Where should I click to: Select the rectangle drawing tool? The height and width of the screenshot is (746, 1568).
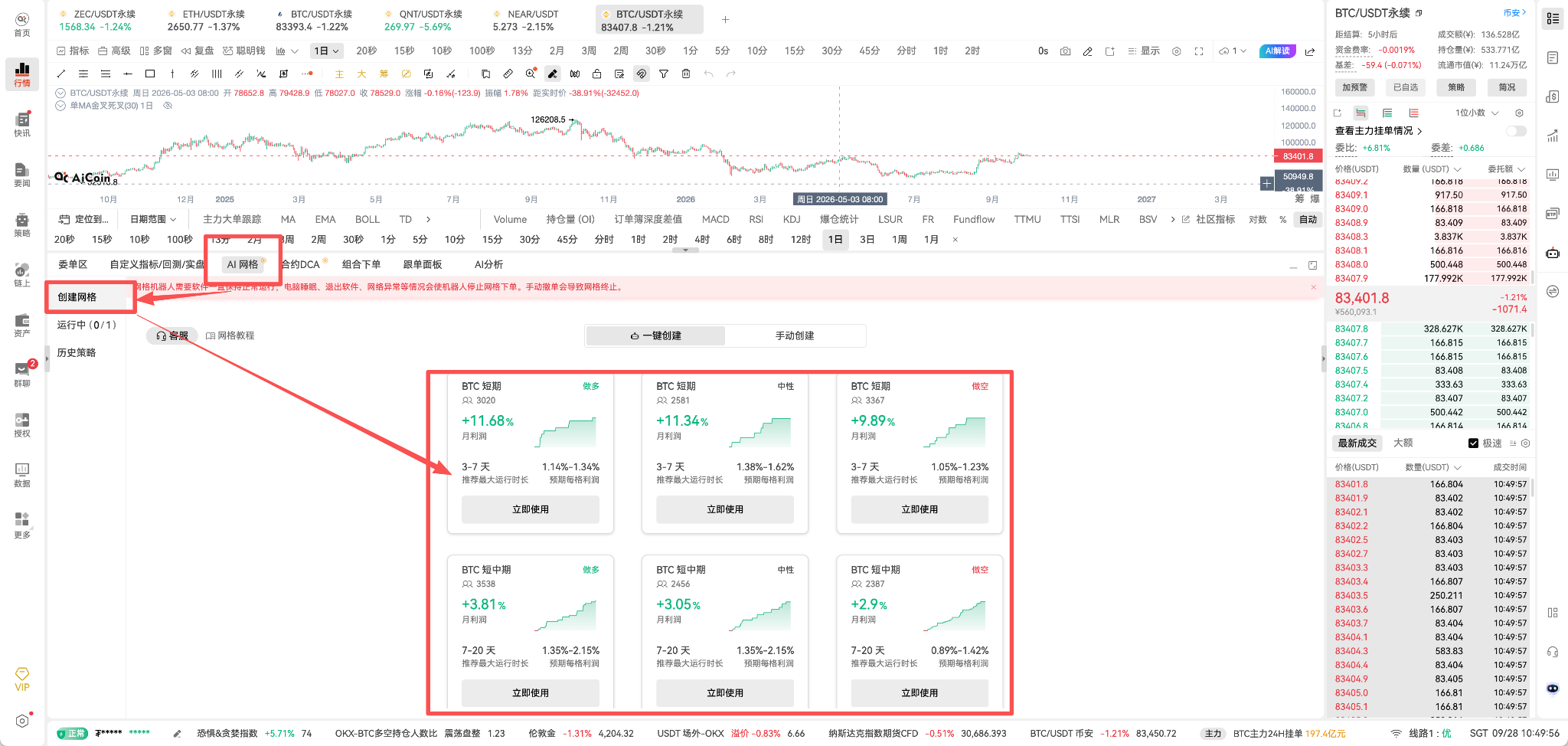click(150, 74)
